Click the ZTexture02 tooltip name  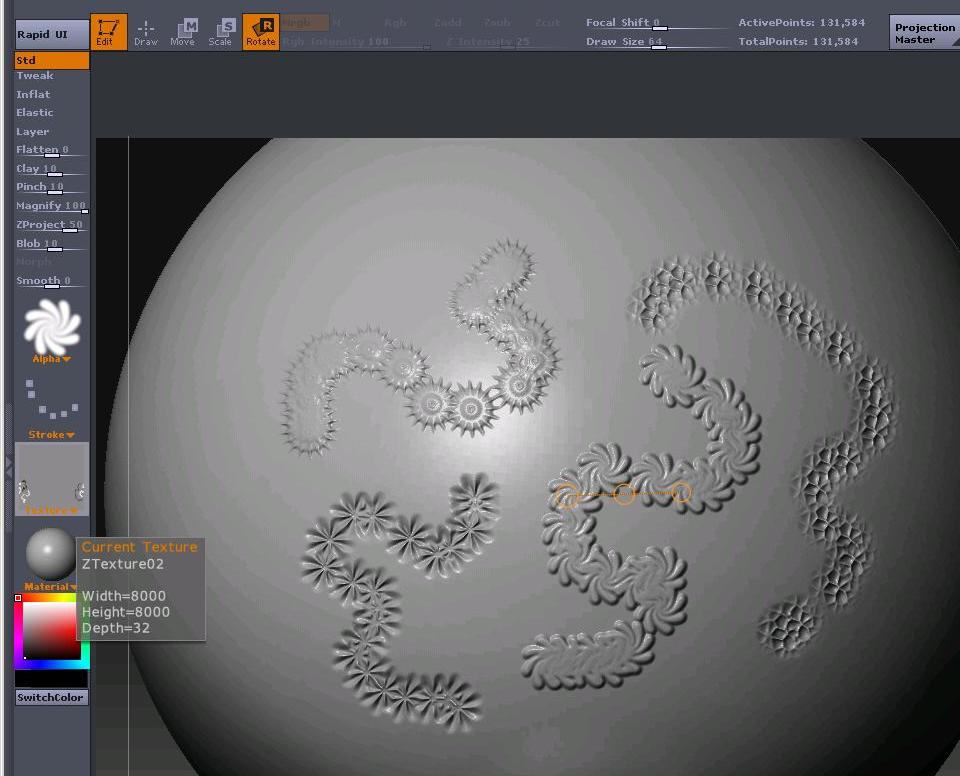[122, 564]
